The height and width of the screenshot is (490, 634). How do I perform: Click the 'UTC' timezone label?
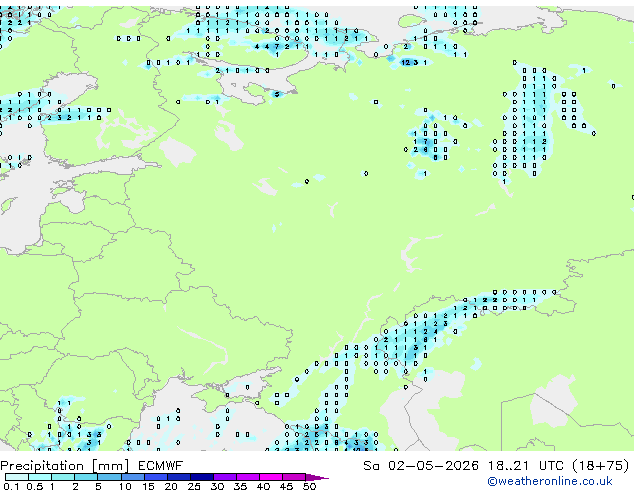pos(551,466)
